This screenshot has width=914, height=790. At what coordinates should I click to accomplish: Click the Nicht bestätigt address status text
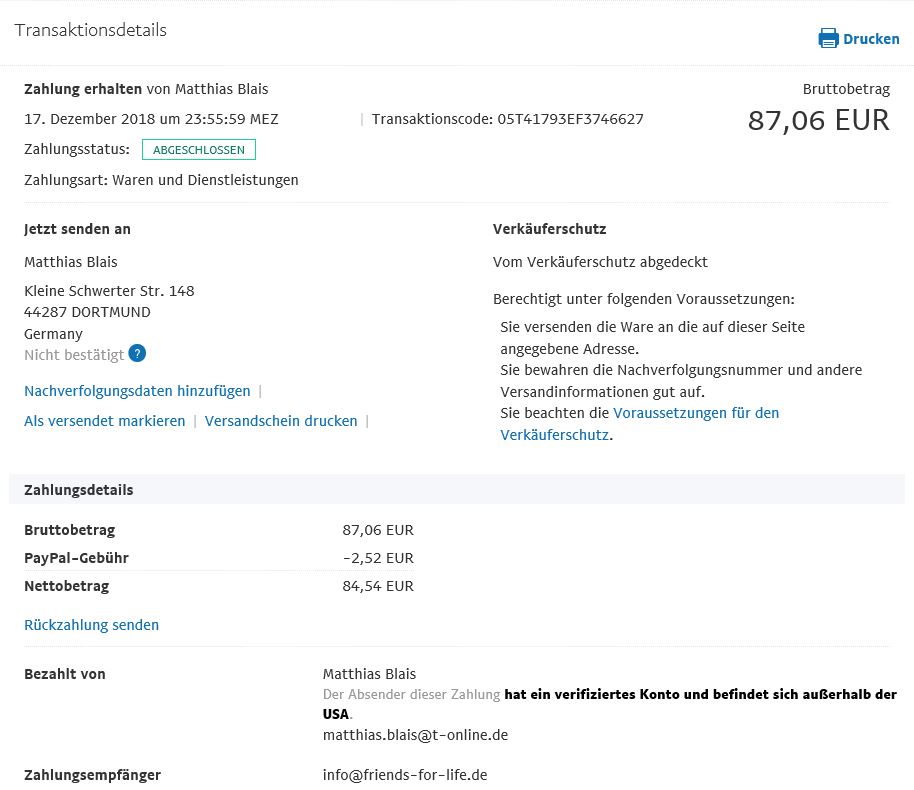tap(74, 355)
